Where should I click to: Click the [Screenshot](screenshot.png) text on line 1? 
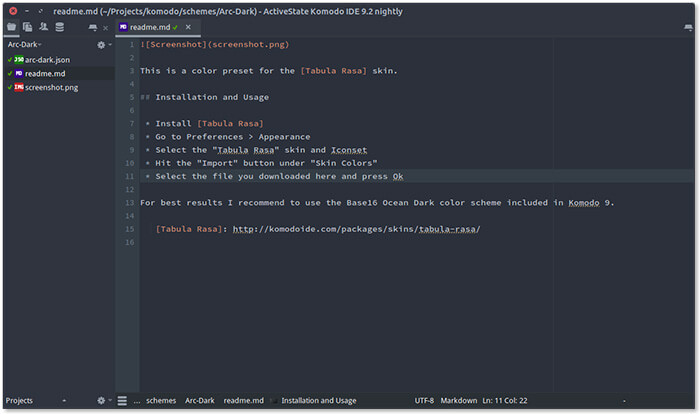[215, 45]
